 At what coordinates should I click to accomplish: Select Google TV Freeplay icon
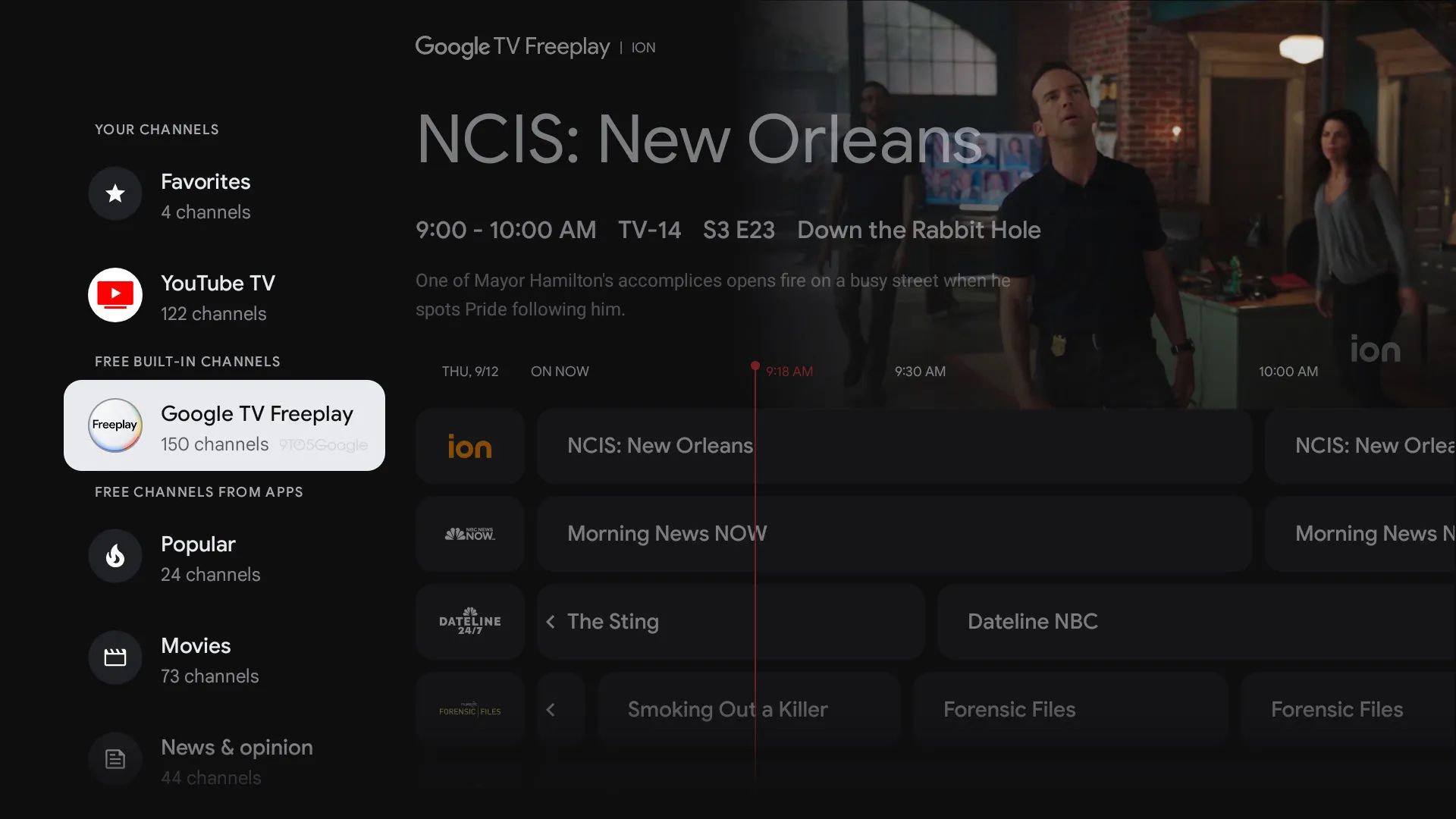click(x=115, y=425)
